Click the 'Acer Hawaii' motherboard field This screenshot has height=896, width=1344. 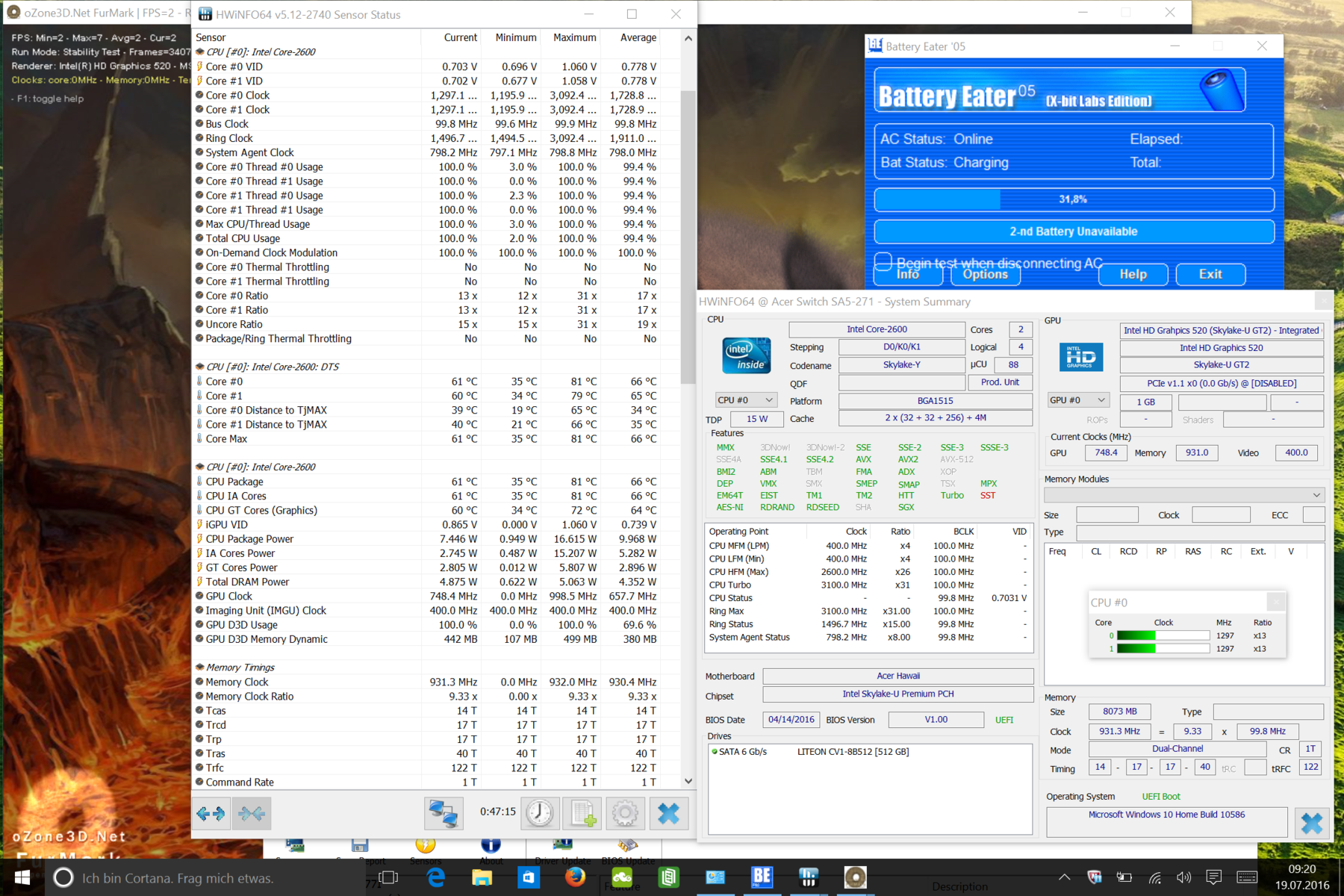tap(898, 676)
